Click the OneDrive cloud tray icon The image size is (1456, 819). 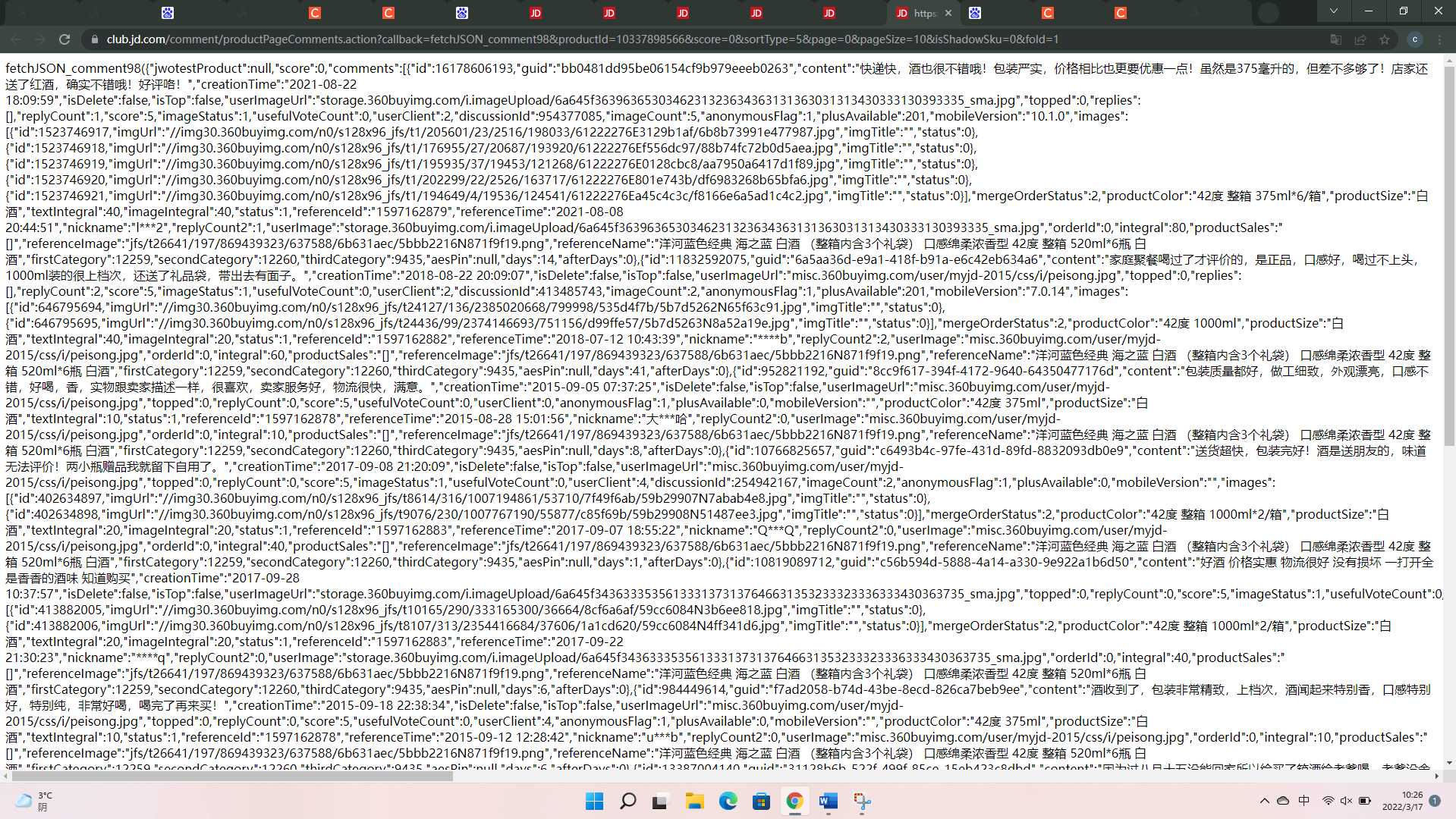(x=1283, y=801)
